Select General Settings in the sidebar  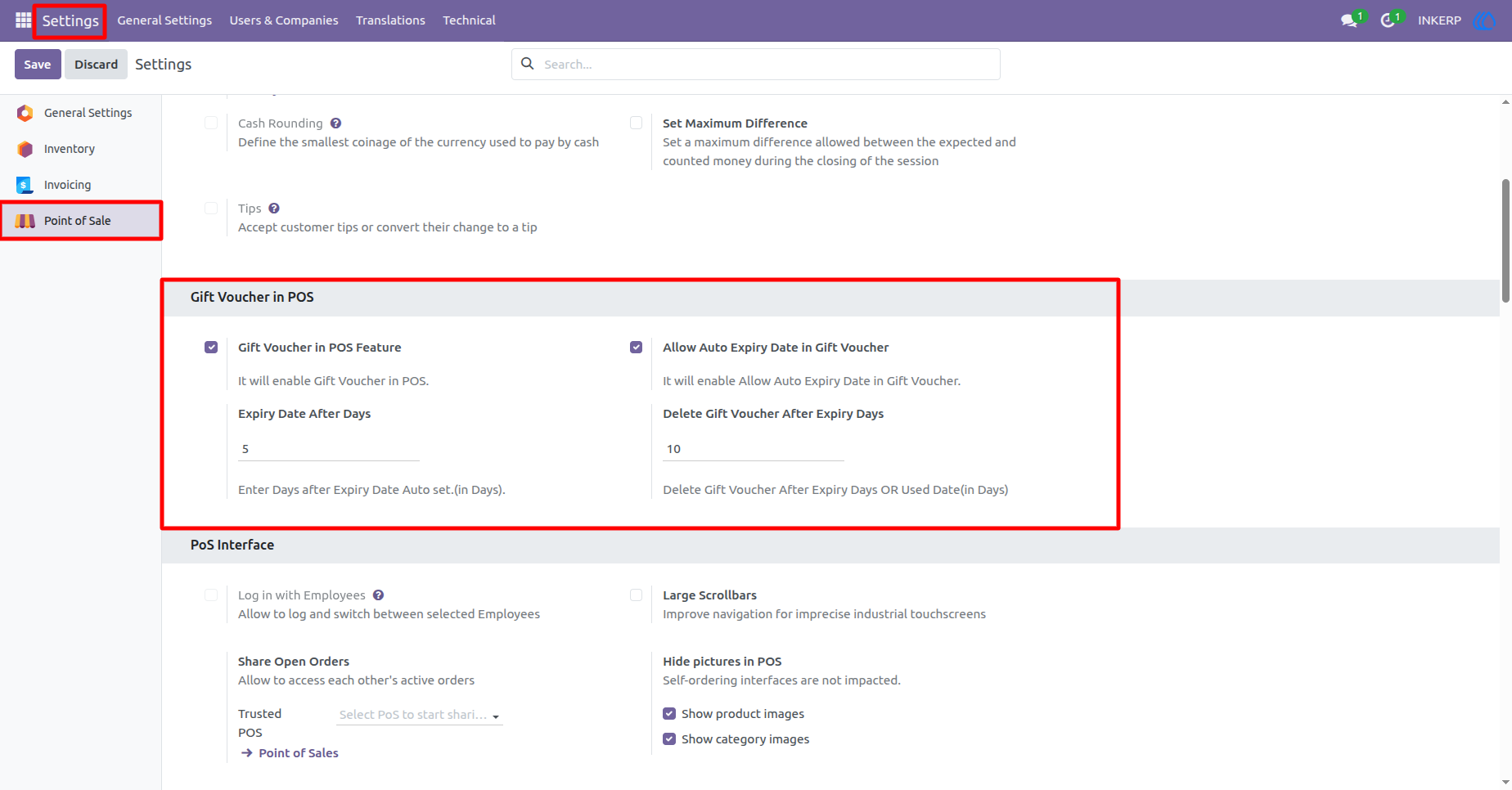coord(80,113)
